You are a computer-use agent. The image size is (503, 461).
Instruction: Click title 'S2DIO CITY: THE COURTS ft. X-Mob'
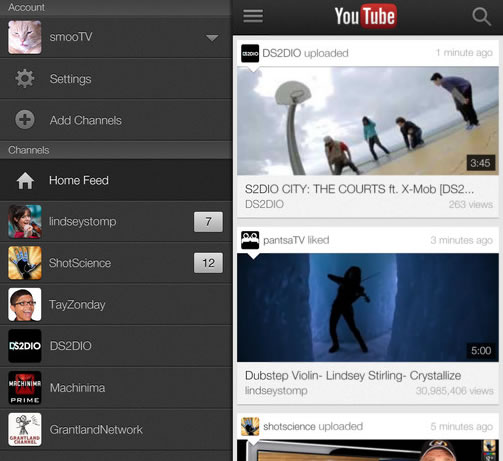359,189
